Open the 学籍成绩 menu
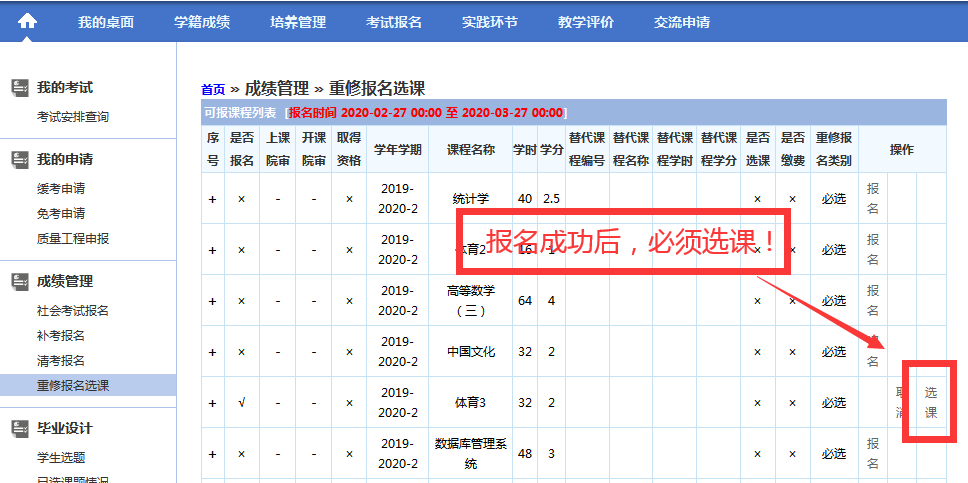968x483 pixels. [202, 22]
